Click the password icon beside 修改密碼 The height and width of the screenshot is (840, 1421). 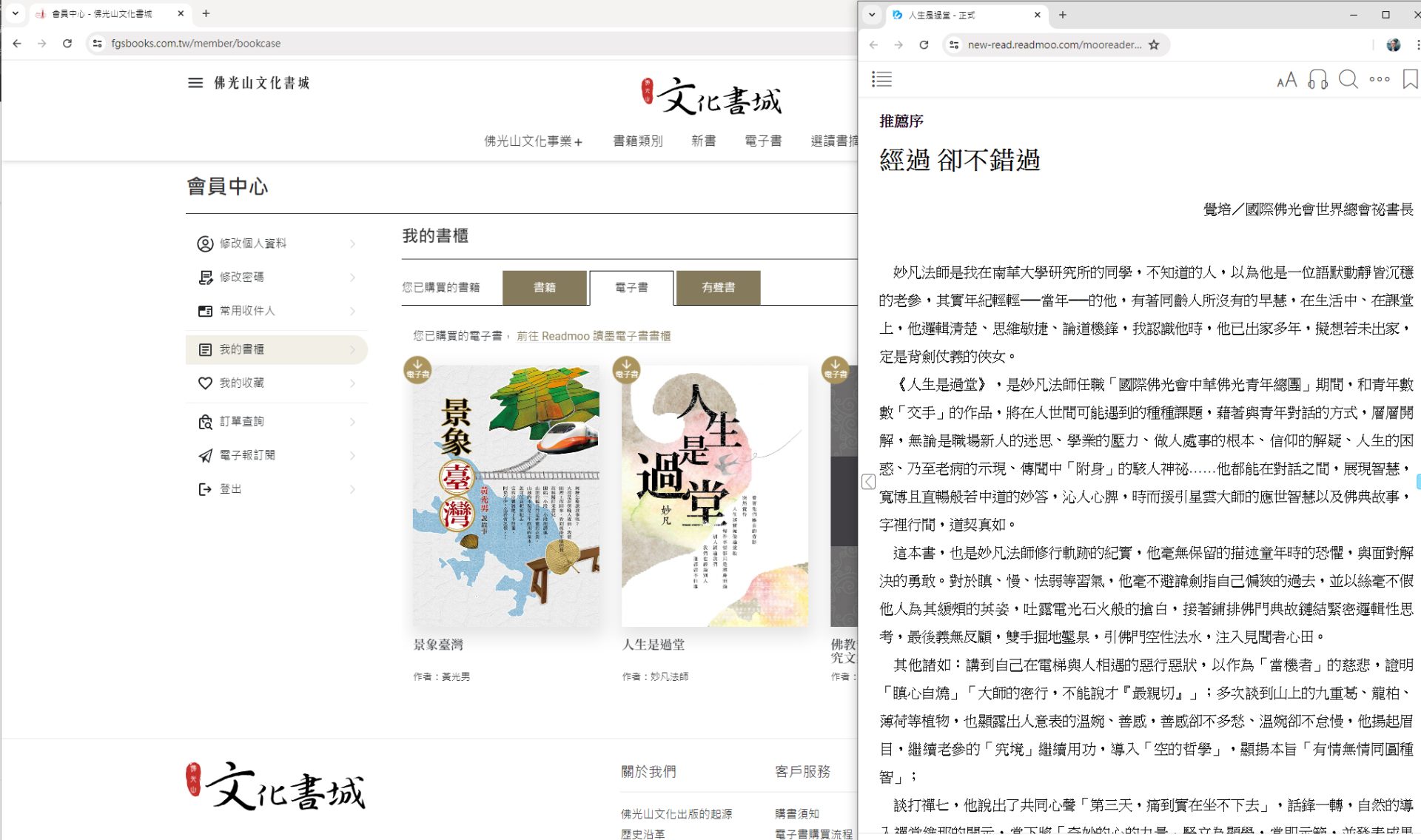[205, 278]
